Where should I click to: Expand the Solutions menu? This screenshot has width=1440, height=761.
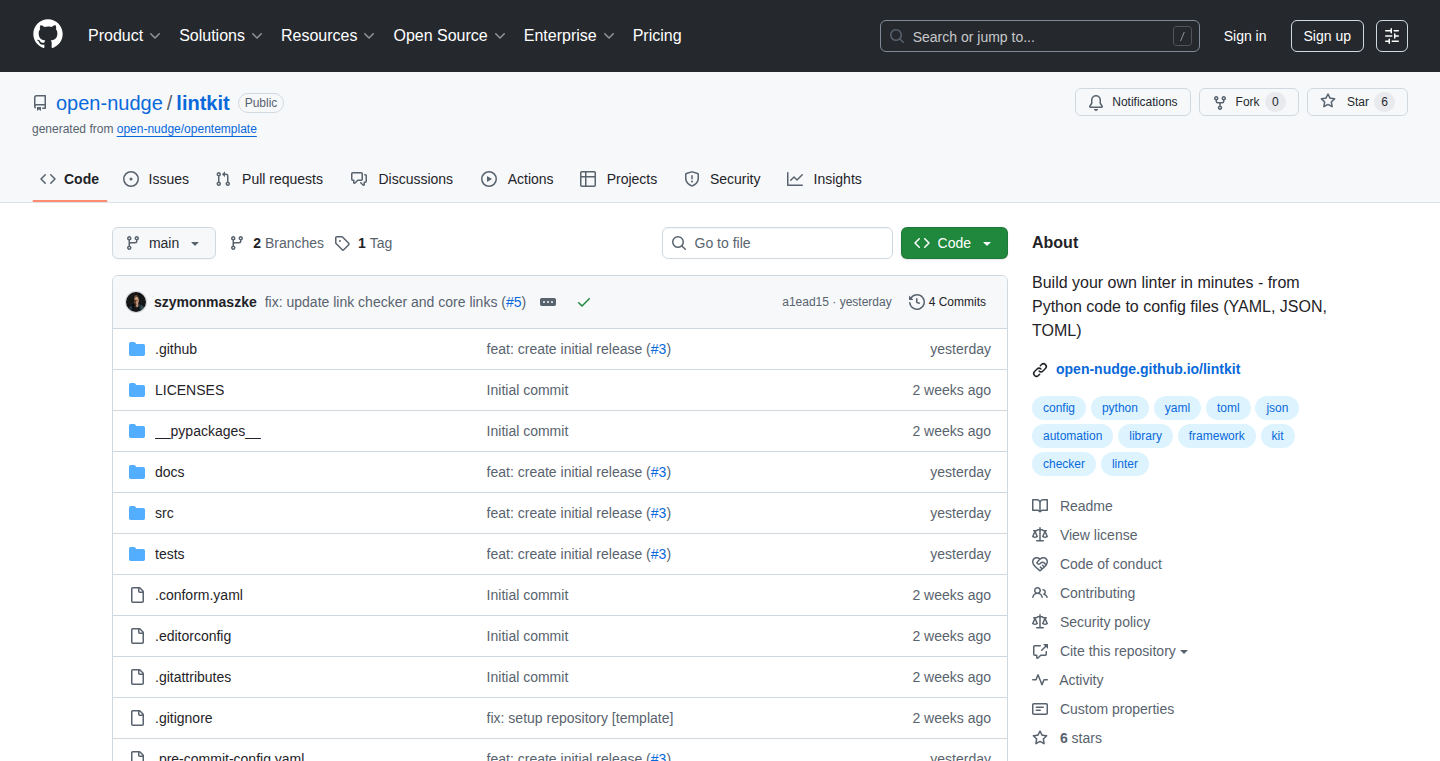[x=221, y=36]
